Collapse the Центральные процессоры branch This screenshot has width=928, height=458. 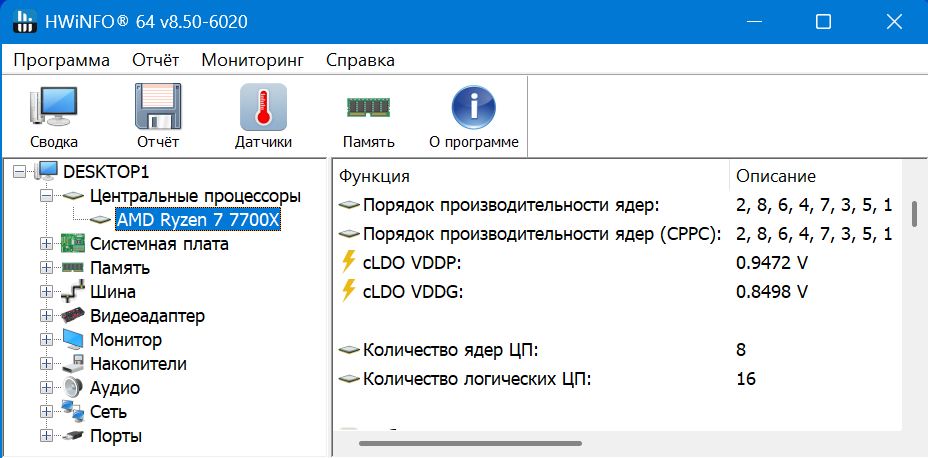[46, 196]
